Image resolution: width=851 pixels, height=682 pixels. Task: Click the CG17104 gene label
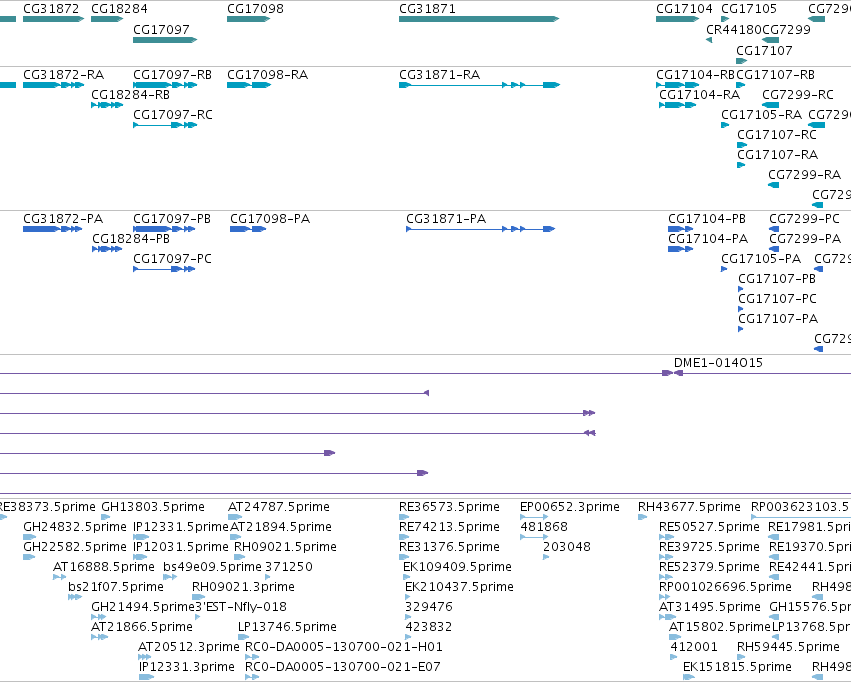(684, 9)
